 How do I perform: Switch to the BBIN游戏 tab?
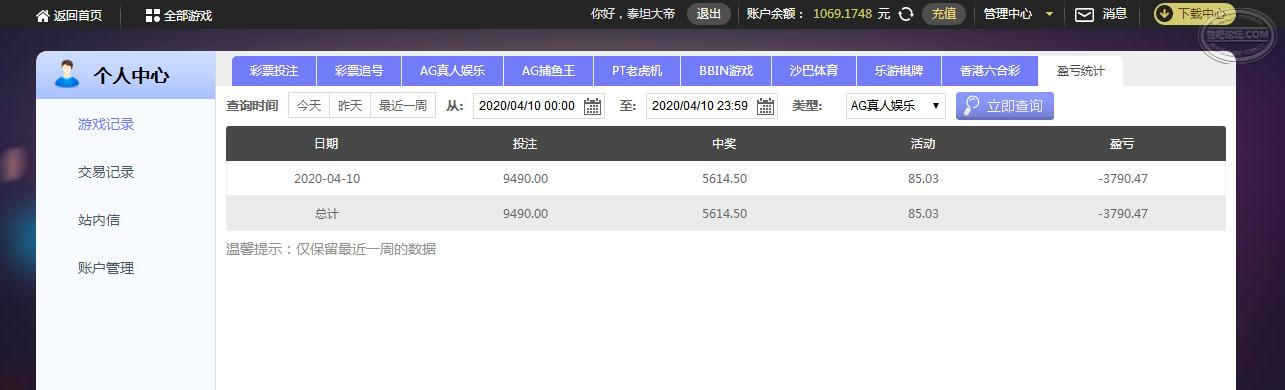coord(726,71)
